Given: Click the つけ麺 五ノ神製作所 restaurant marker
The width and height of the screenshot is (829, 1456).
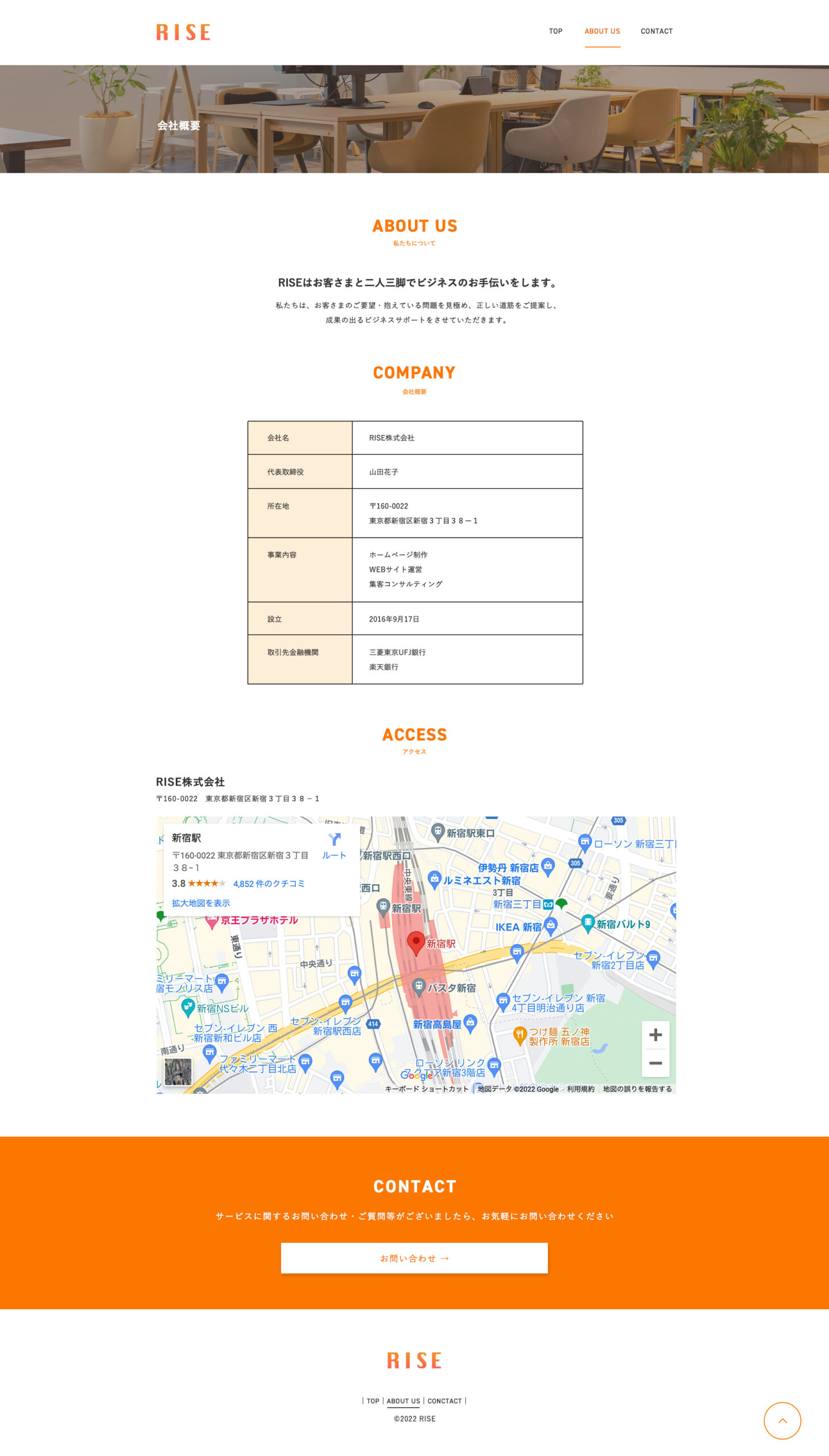Looking at the screenshot, I should click(x=519, y=1035).
